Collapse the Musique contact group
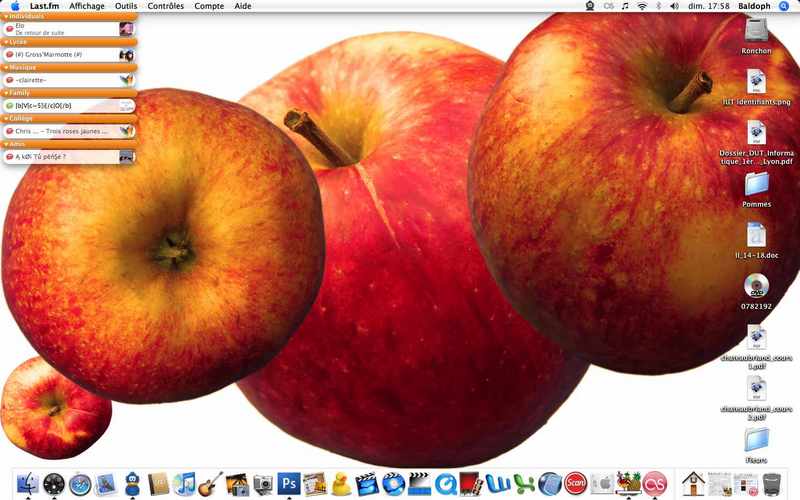The width and height of the screenshot is (800, 500). pyautogui.click(x=6, y=67)
